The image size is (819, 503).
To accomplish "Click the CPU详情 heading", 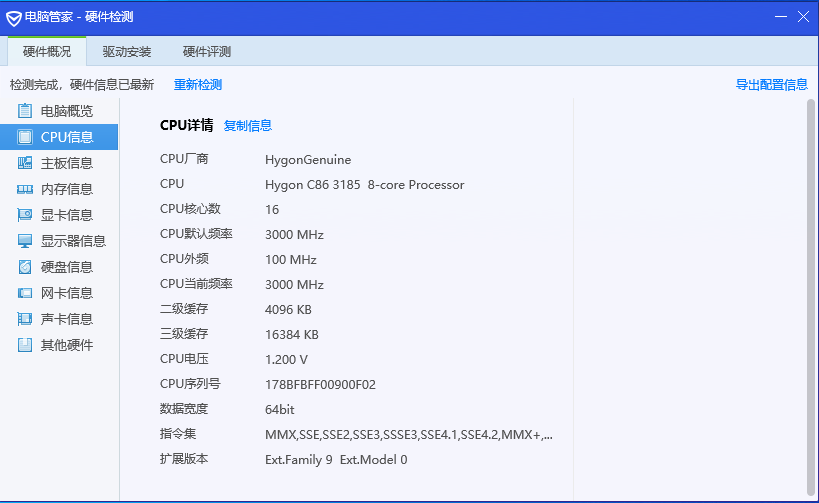I will [x=186, y=125].
